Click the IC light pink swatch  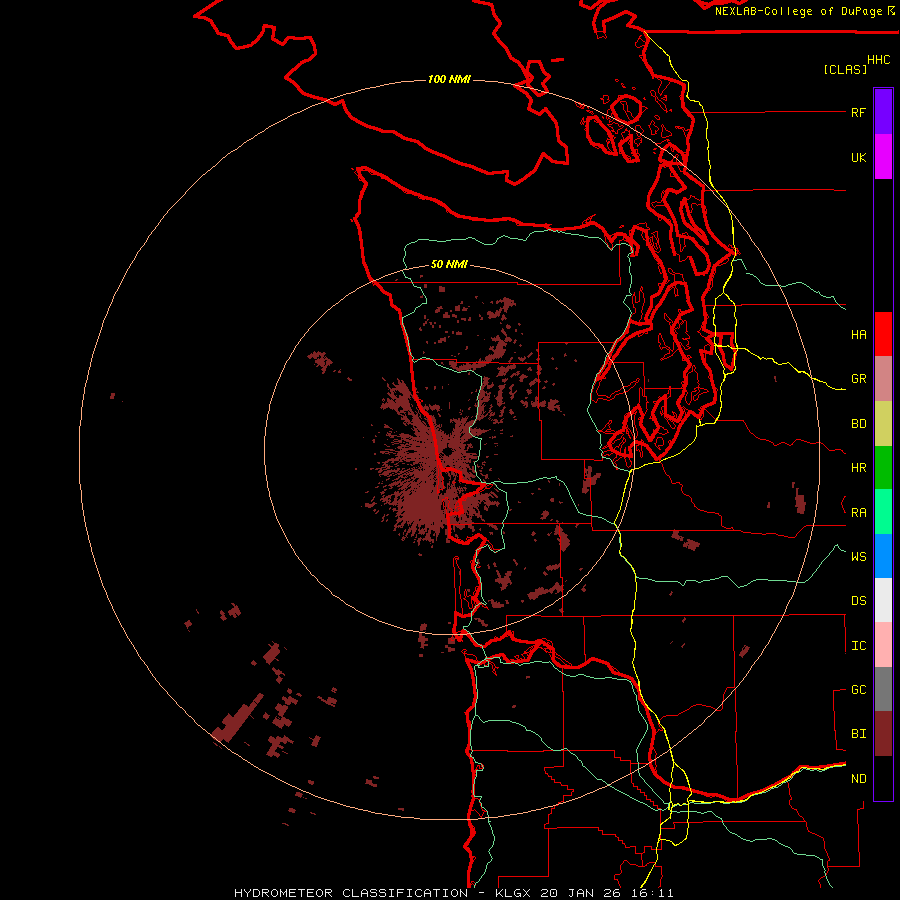point(883,645)
